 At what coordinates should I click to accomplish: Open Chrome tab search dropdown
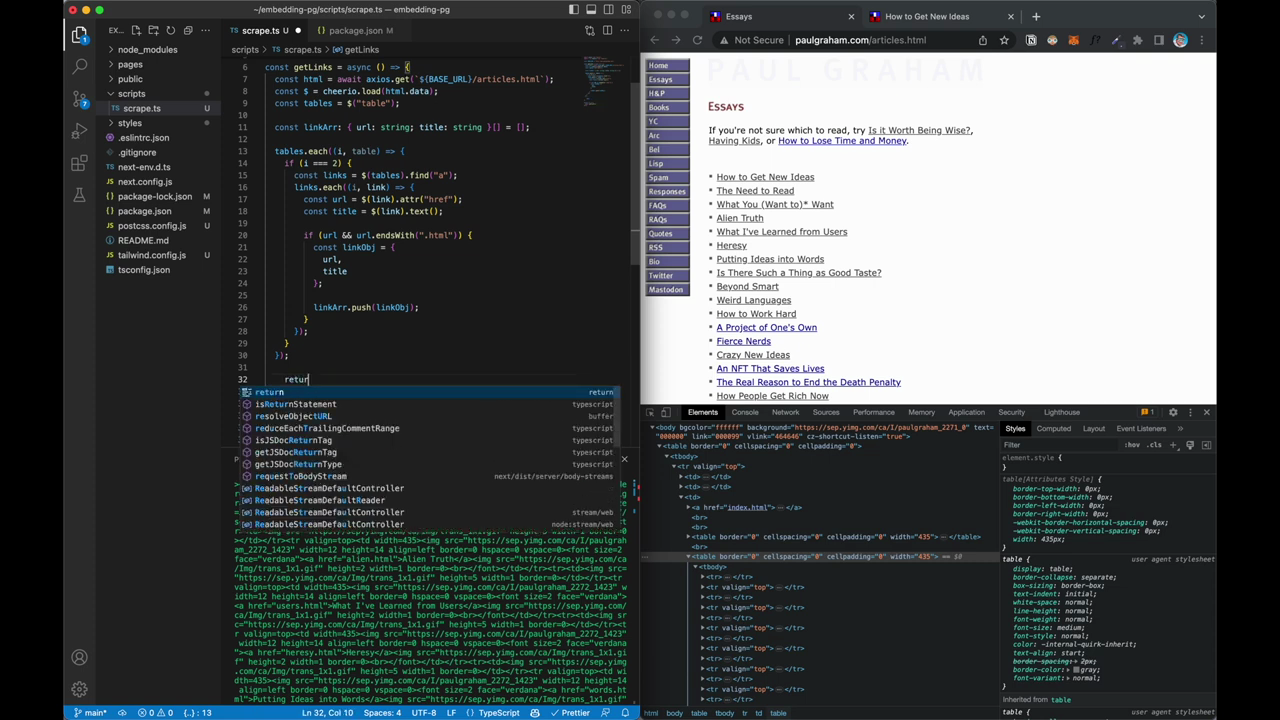(1202, 16)
